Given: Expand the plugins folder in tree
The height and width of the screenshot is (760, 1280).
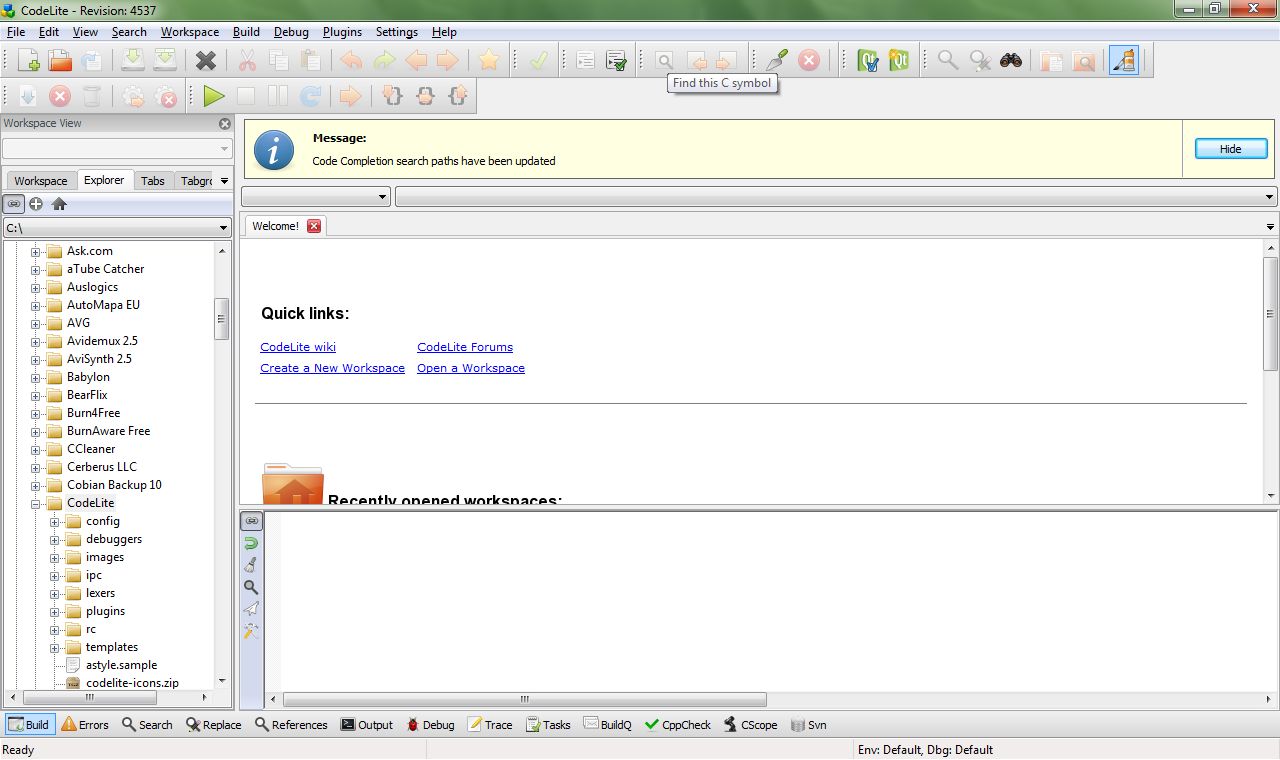Looking at the screenshot, I should click(x=56, y=611).
